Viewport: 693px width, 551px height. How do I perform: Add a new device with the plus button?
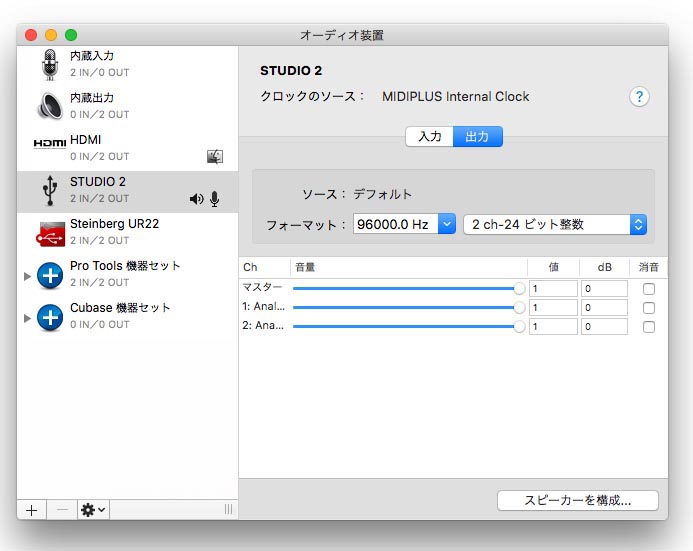click(31, 510)
